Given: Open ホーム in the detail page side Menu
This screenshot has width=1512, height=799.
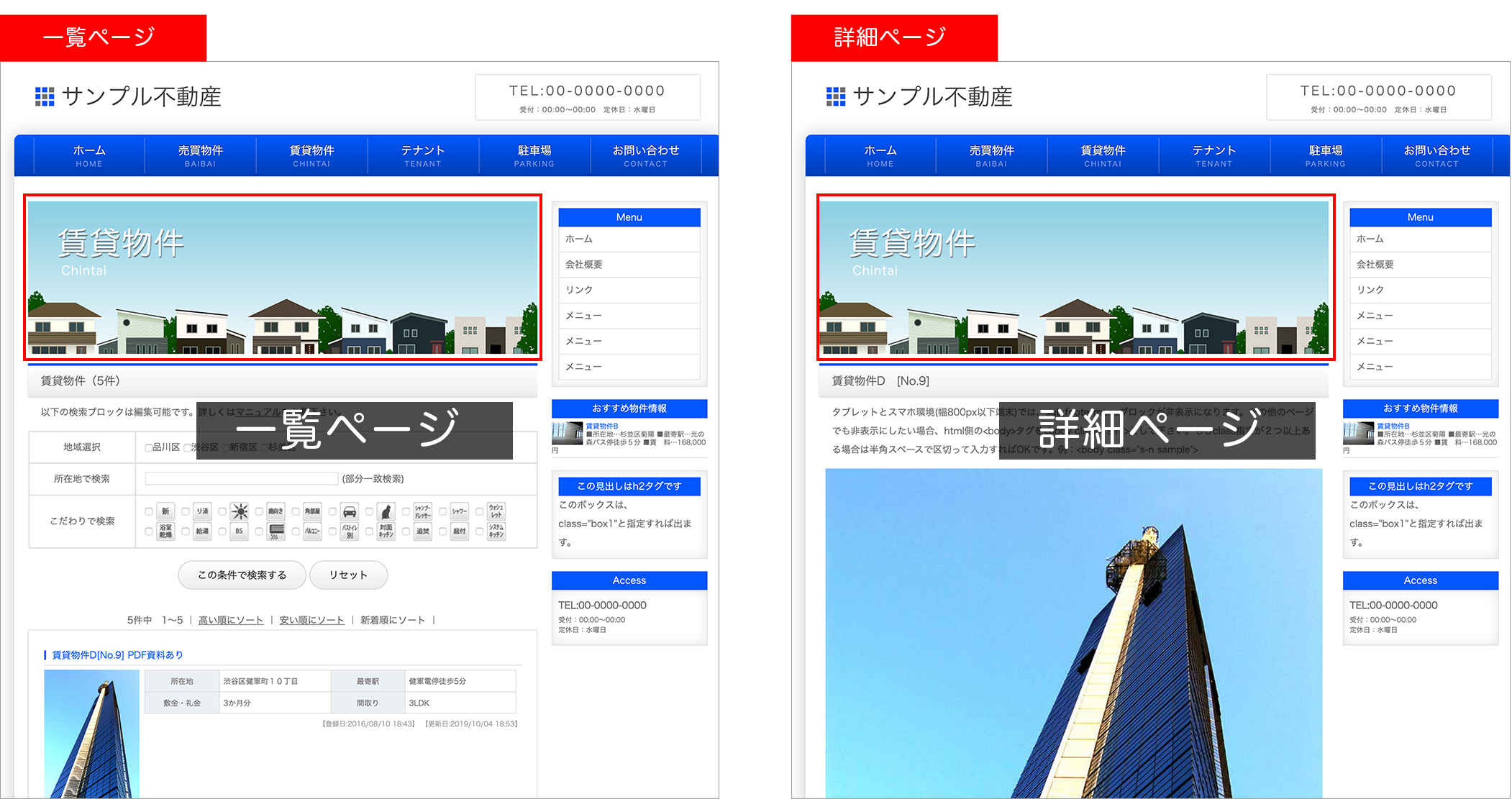Looking at the screenshot, I should (1421, 239).
